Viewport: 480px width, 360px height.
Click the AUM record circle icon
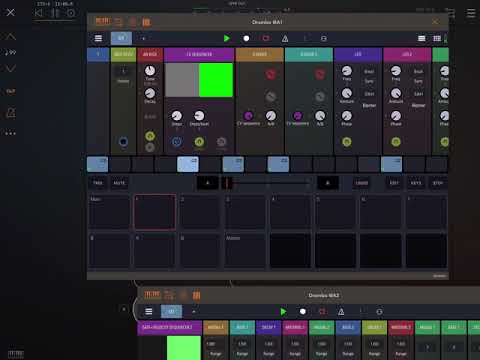71,13
